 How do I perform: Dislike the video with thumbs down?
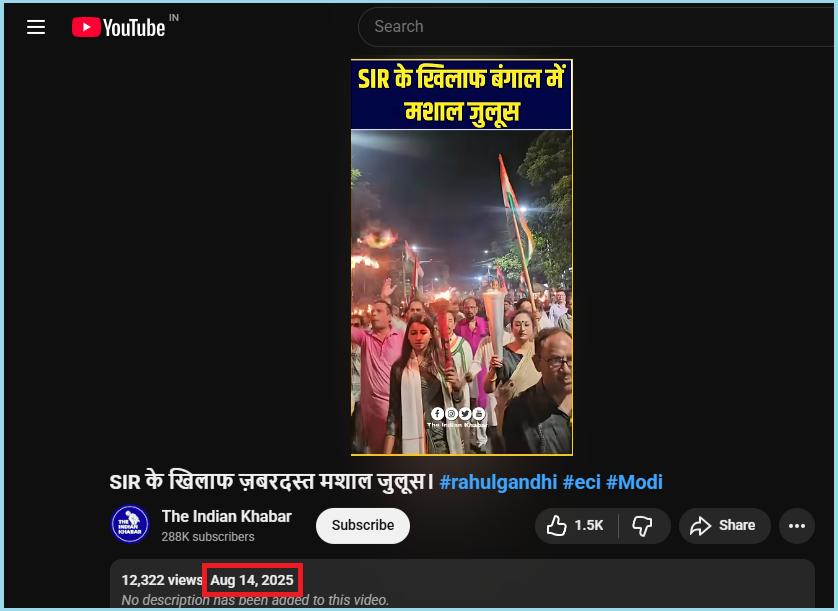643,525
